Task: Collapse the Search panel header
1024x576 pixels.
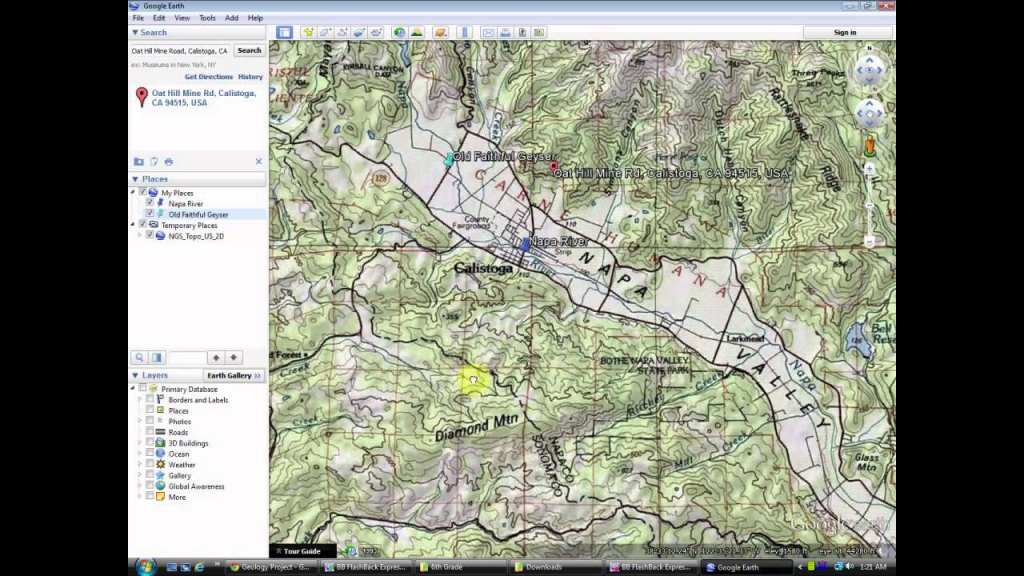Action: point(135,33)
